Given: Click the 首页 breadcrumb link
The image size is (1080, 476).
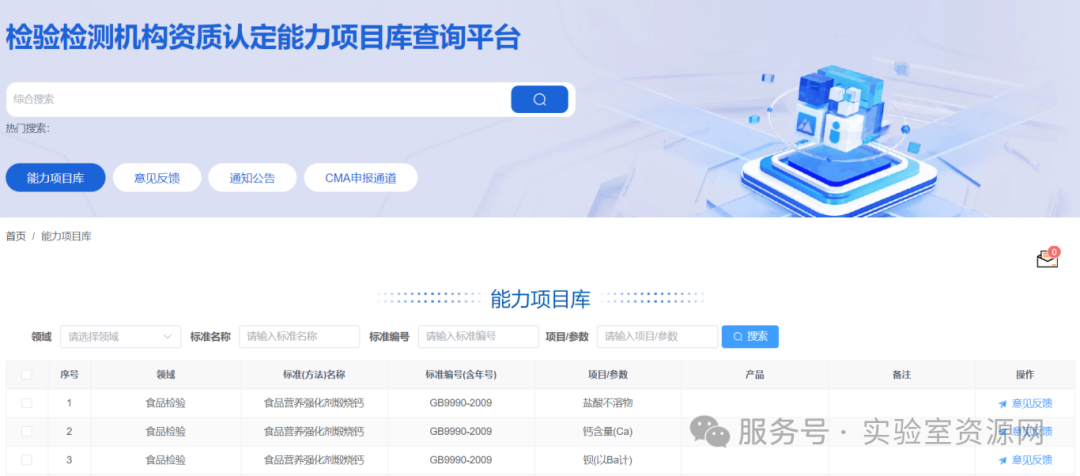Looking at the screenshot, I should [16, 236].
